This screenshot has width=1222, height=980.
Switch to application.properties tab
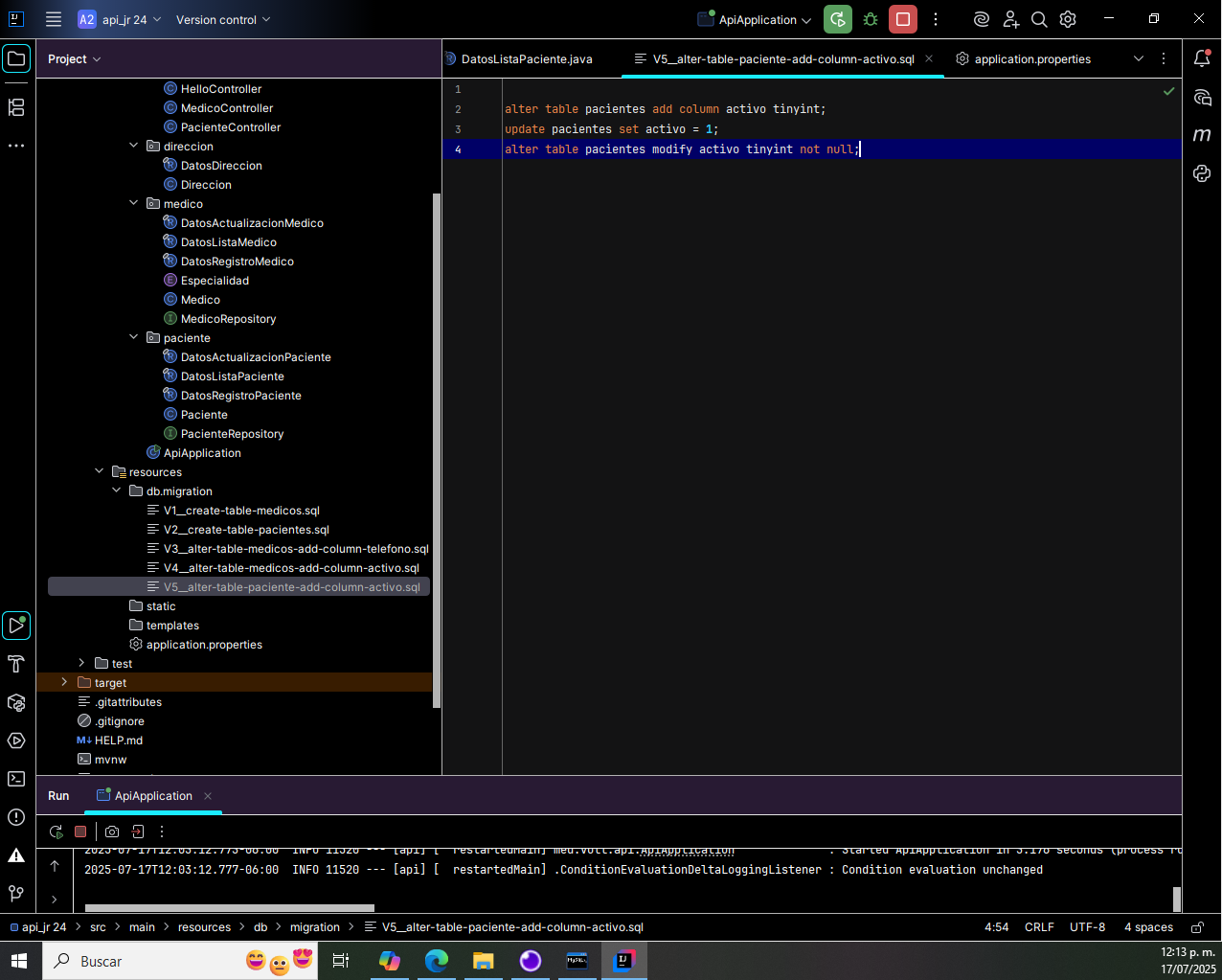(x=1024, y=59)
